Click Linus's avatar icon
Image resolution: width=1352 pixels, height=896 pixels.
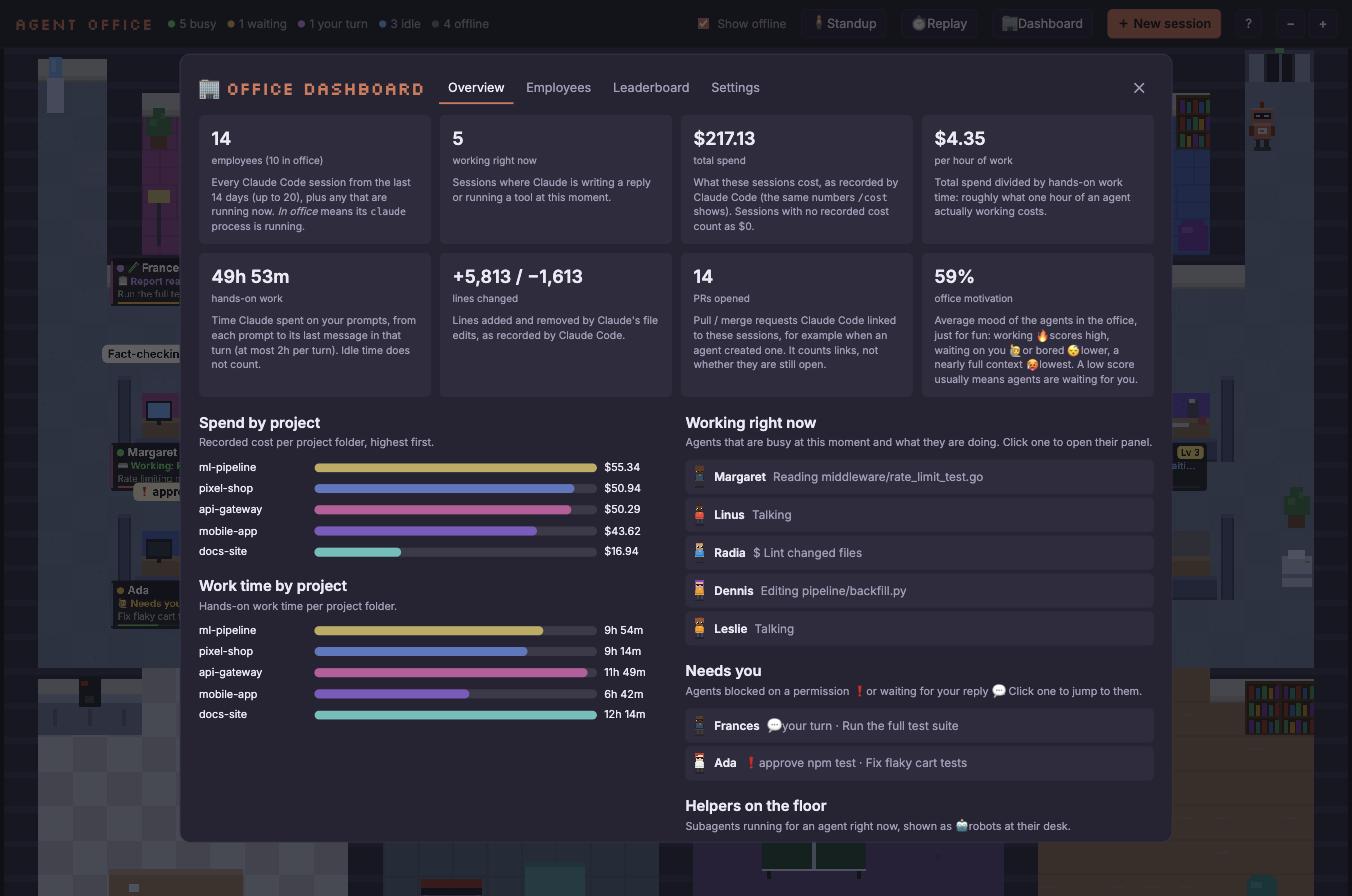pos(700,515)
